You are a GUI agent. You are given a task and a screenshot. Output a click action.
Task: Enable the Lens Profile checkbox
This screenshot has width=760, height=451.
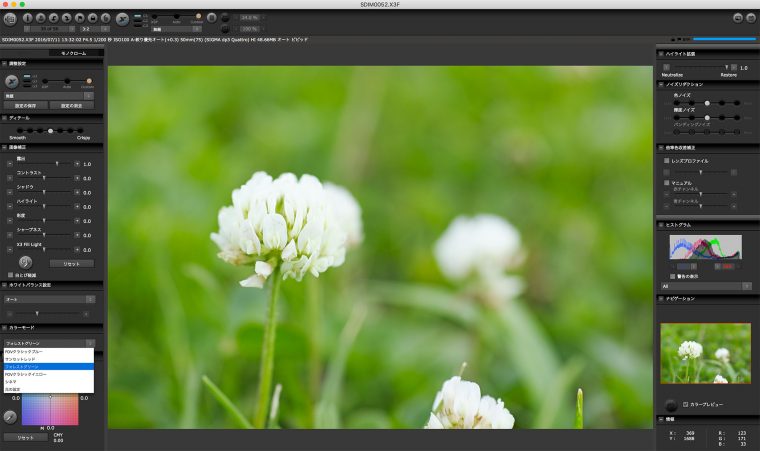[666, 161]
